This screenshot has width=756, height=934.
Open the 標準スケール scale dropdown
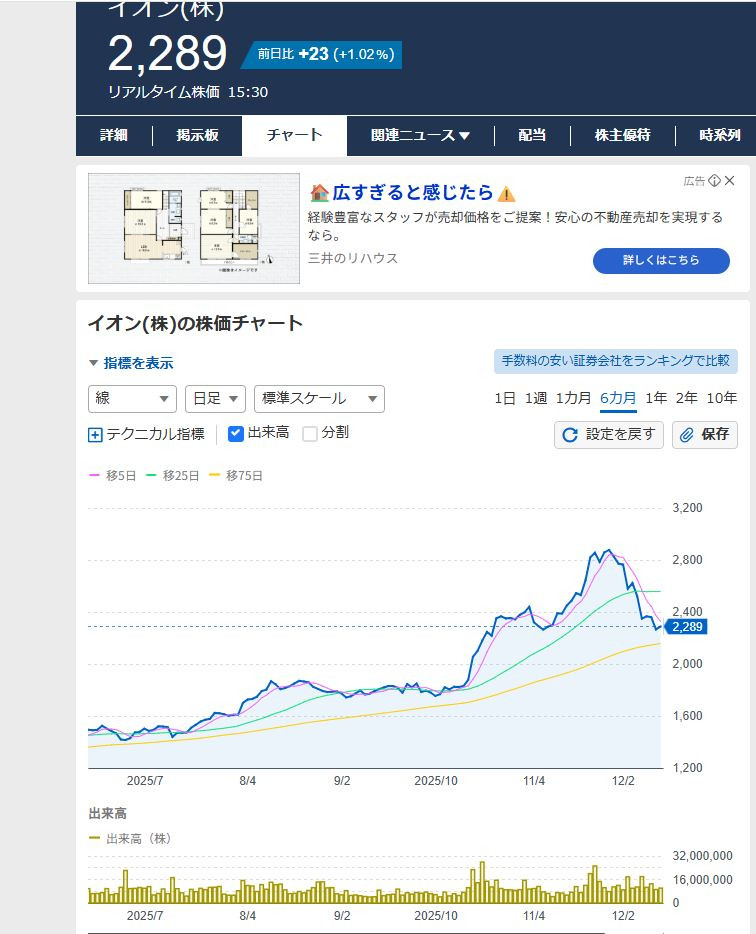[319, 398]
